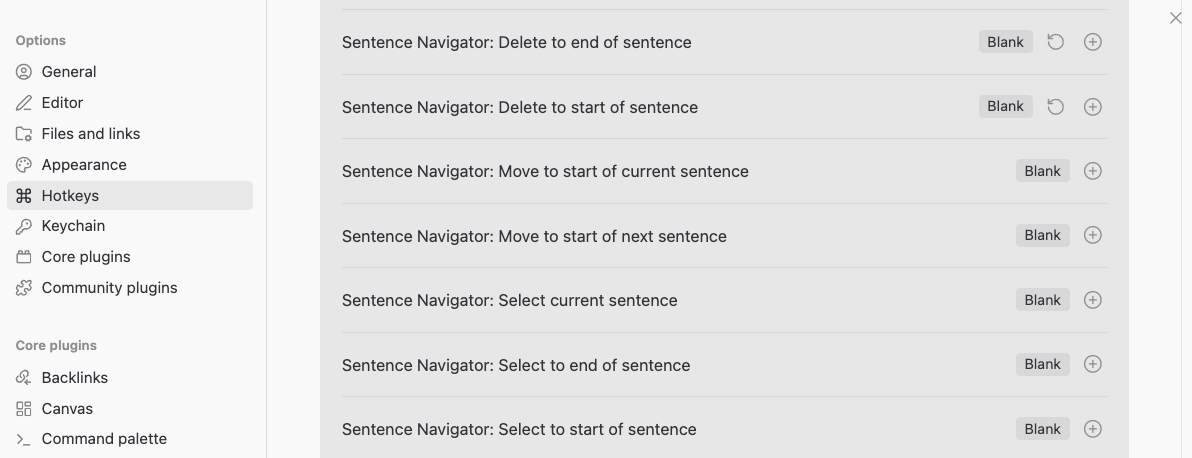Image resolution: width=1192 pixels, height=458 pixels.
Task: Add hotkey for Select to start of sentence
Action: tap(1093, 429)
